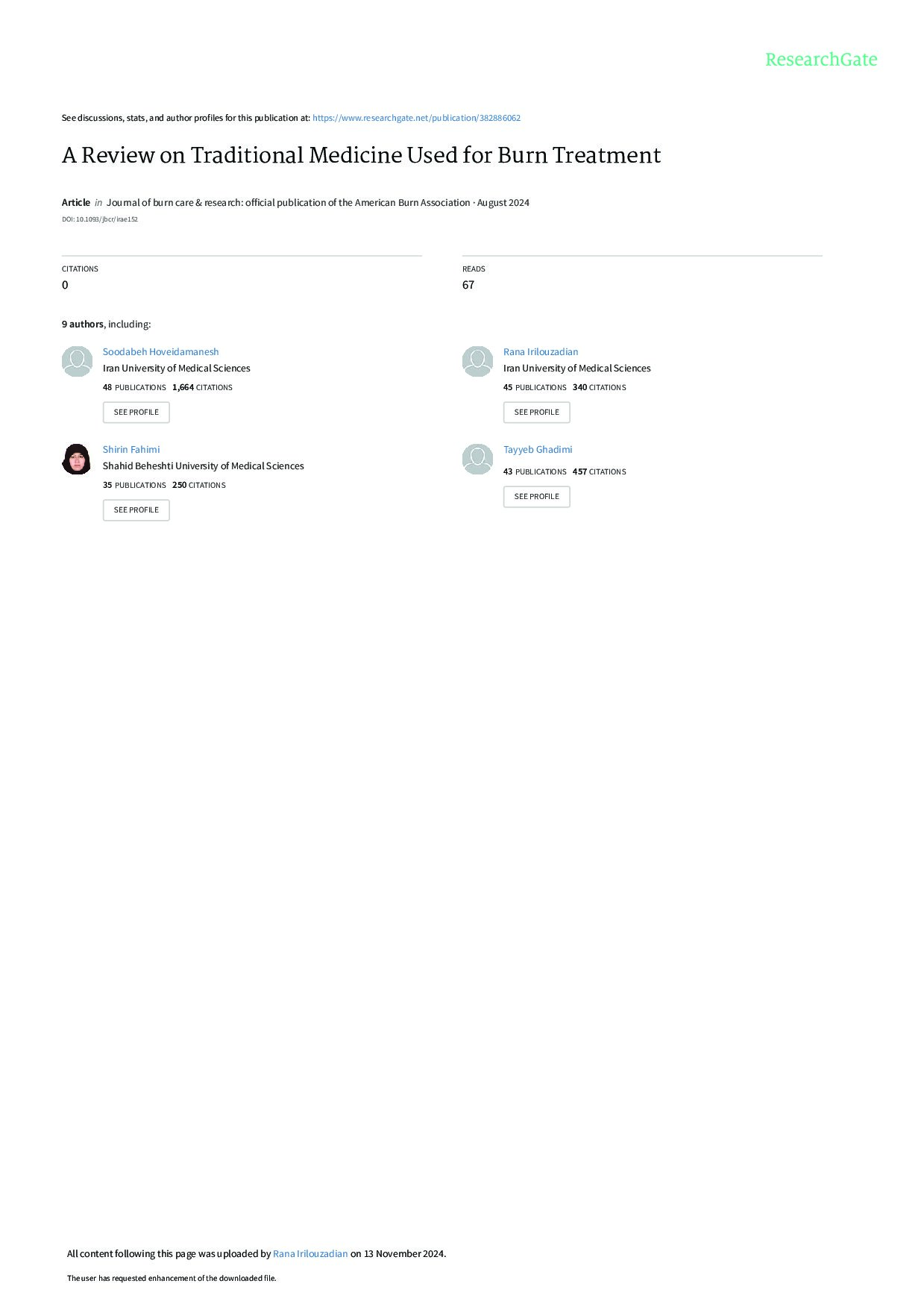Image resolution: width=924 pixels, height=1307 pixels.
Task: Click the Citations count value
Action: (x=65, y=285)
